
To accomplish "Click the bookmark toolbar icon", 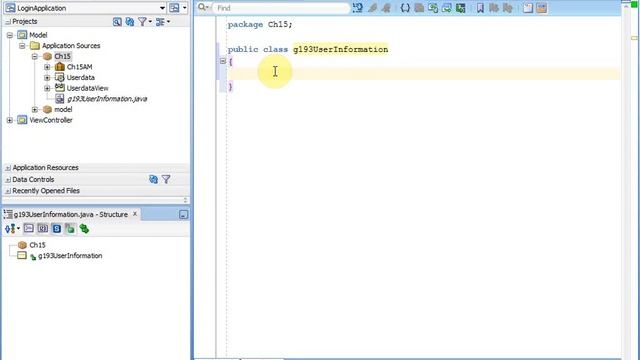I will 480,8.
